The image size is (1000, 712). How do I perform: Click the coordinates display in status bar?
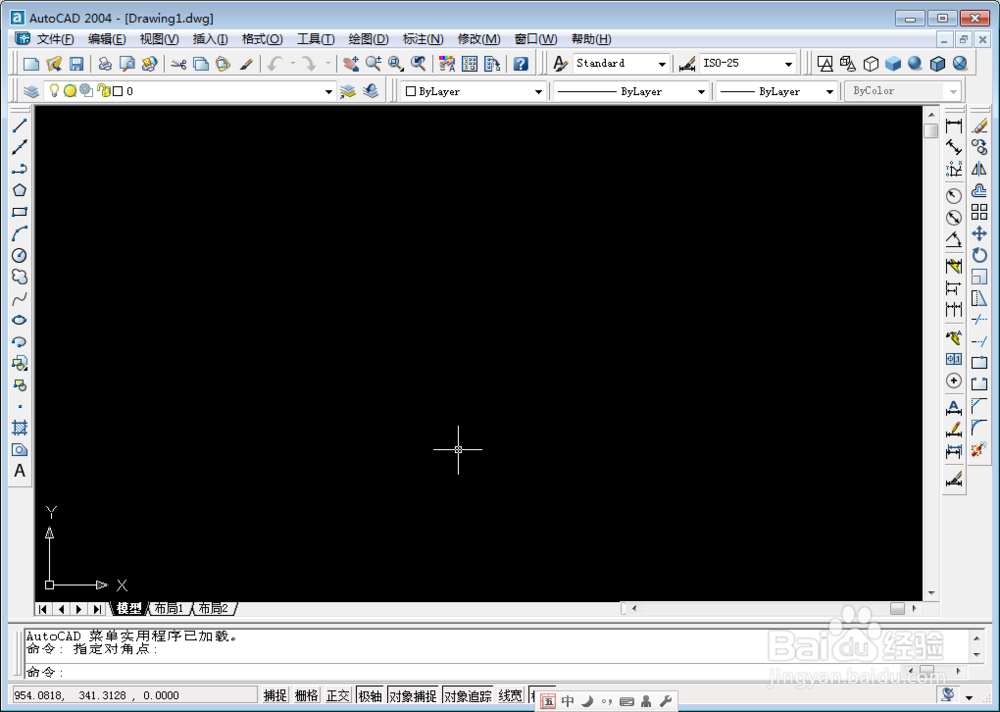(x=134, y=695)
